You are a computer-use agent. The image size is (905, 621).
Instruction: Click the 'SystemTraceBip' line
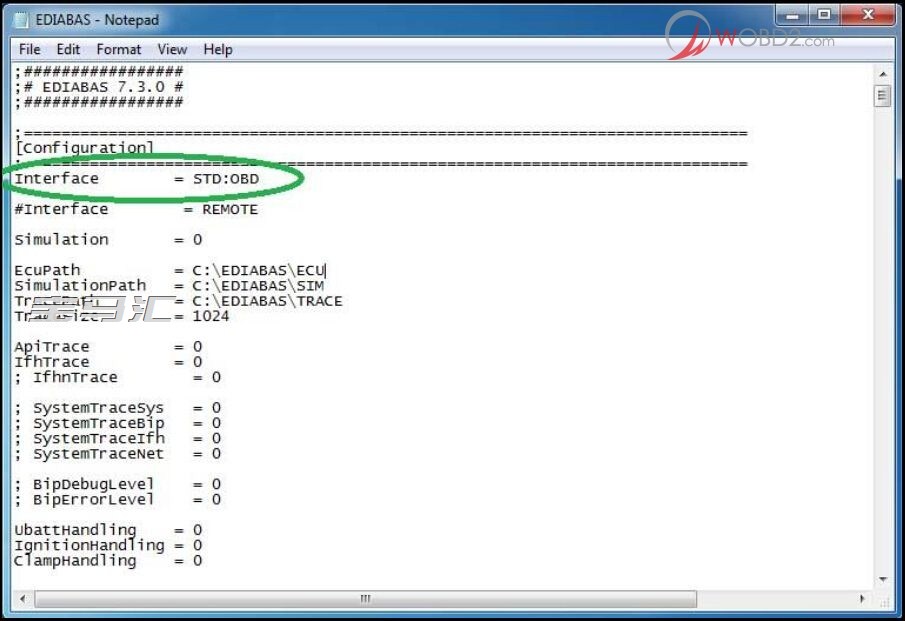pyautogui.click(x=118, y=423)
